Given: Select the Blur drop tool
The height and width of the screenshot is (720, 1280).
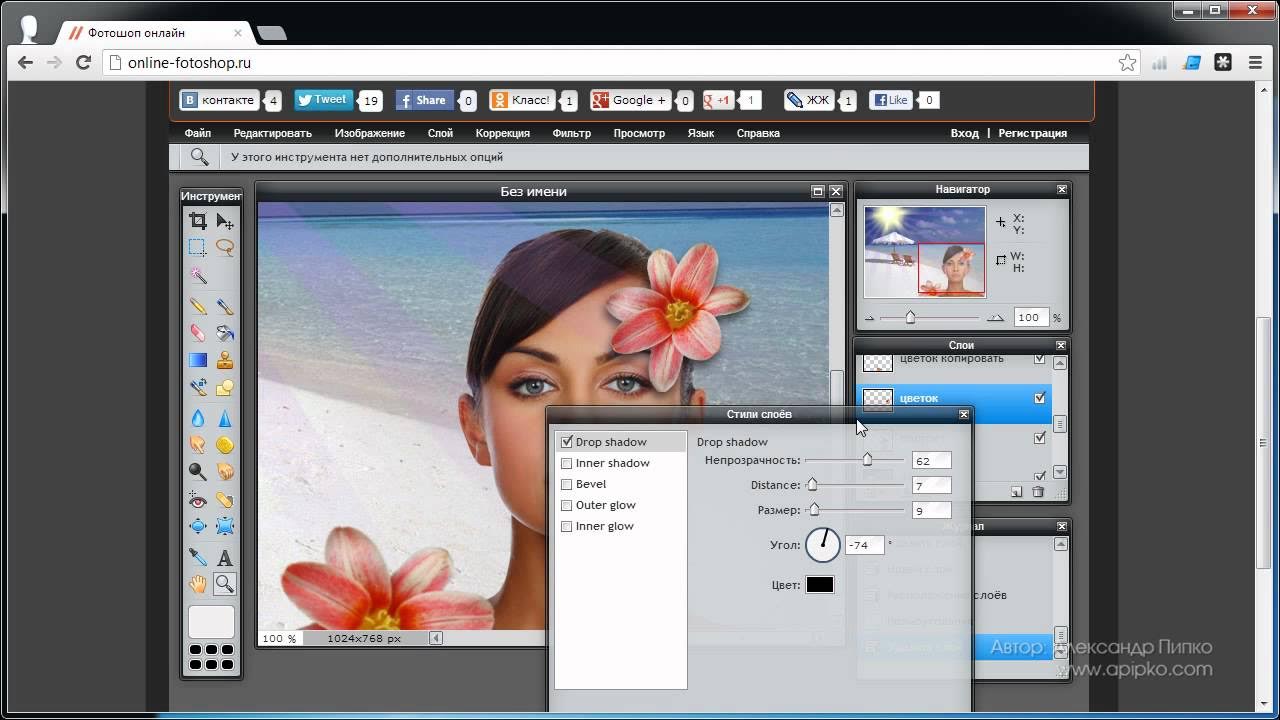Looking at the screenshot, I should point(198,418).
